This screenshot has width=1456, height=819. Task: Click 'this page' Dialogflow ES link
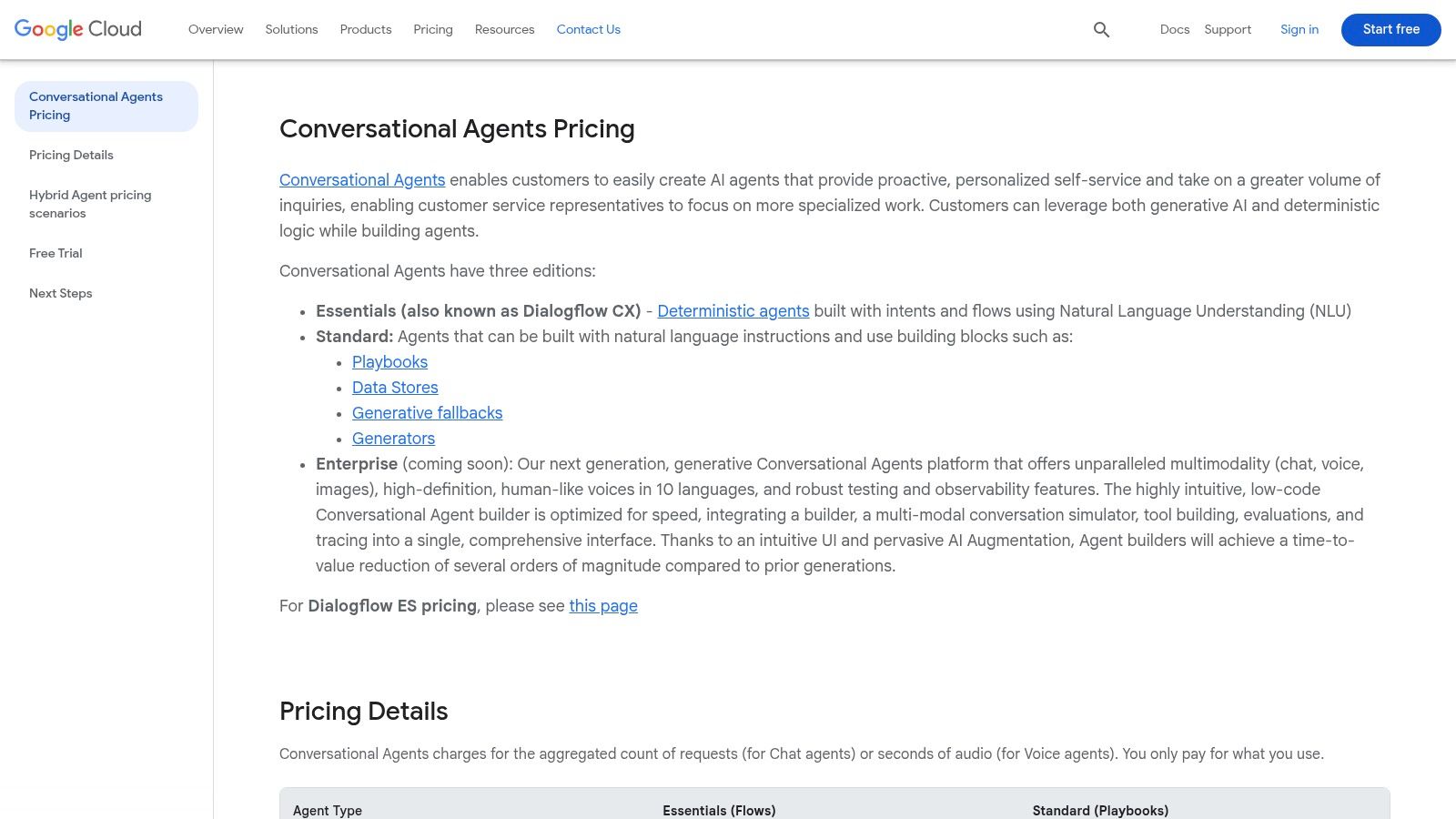tap(603, 606)
